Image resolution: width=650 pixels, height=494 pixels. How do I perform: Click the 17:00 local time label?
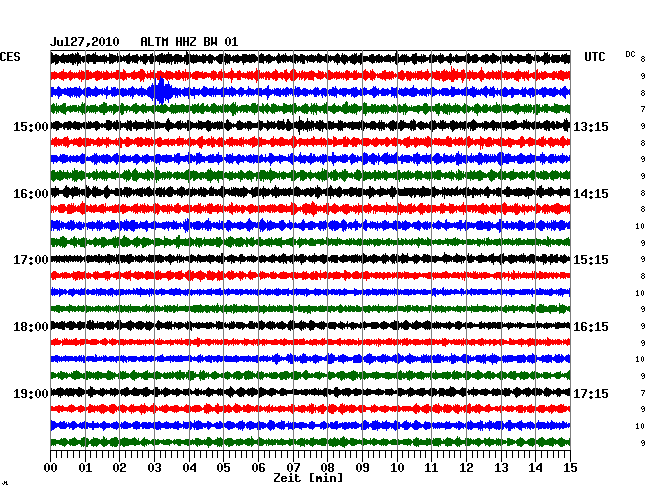(31, 260)
